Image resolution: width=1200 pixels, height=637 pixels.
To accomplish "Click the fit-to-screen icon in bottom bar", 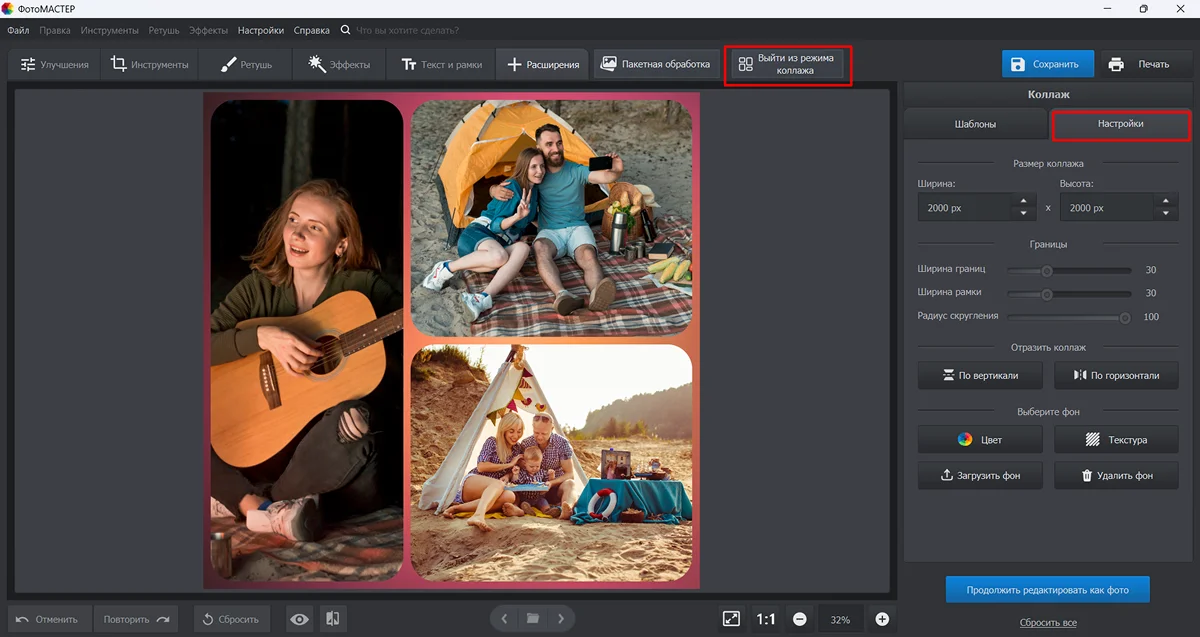I will 731,619.
